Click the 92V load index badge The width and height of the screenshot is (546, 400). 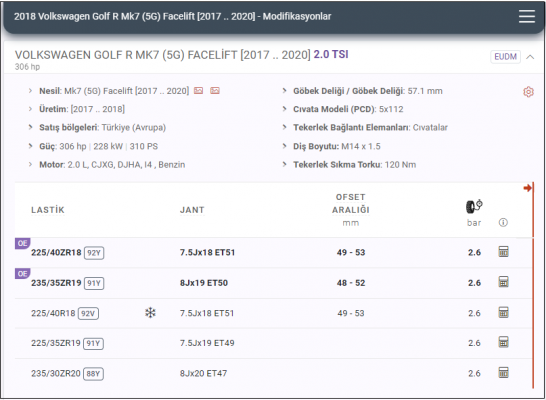[x=88, y=313]
